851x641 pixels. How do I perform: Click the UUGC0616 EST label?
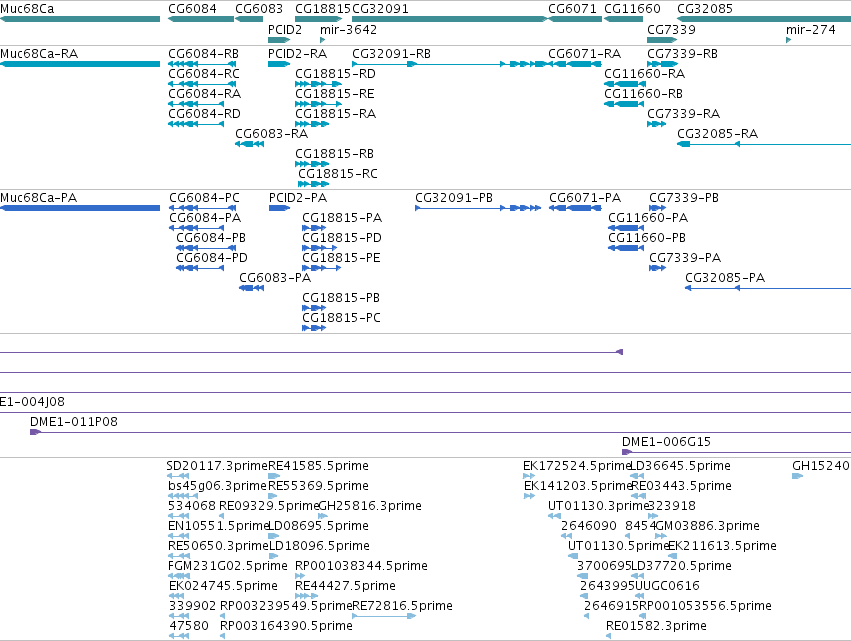667,586
